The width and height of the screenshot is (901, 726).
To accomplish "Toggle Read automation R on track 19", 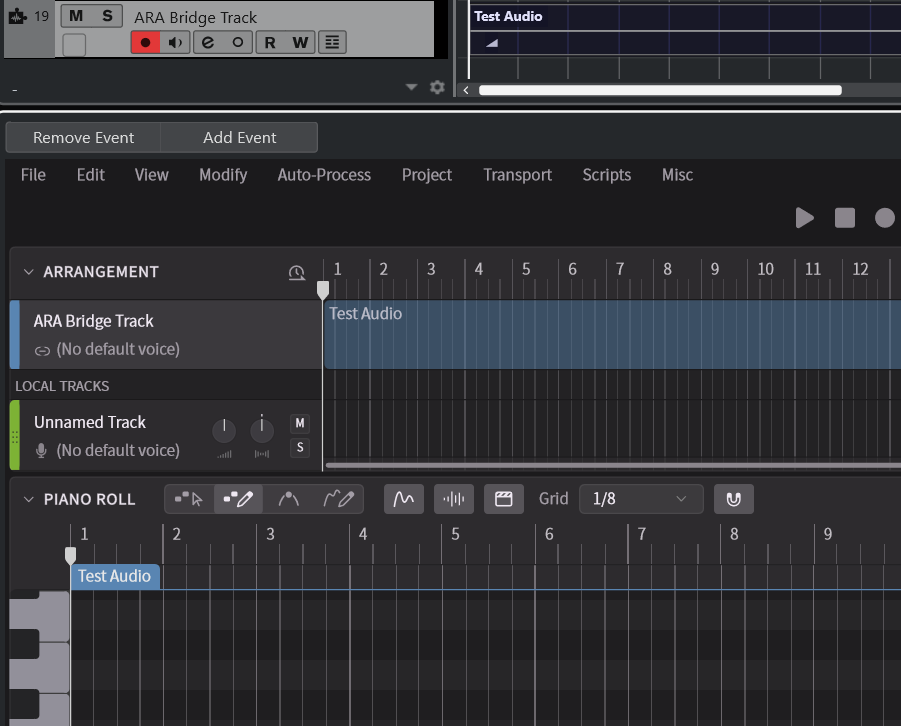I will [x=269, y=43].
